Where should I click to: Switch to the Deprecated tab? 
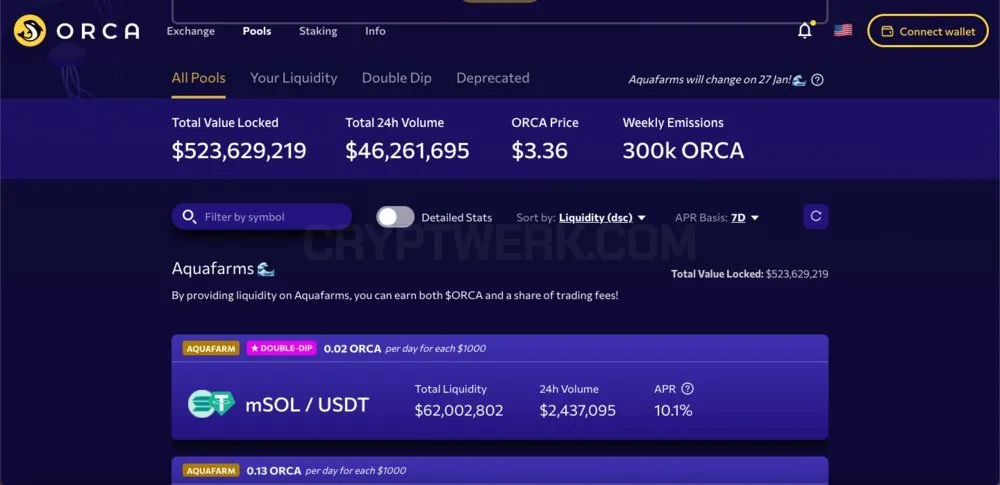pos(493,78)
